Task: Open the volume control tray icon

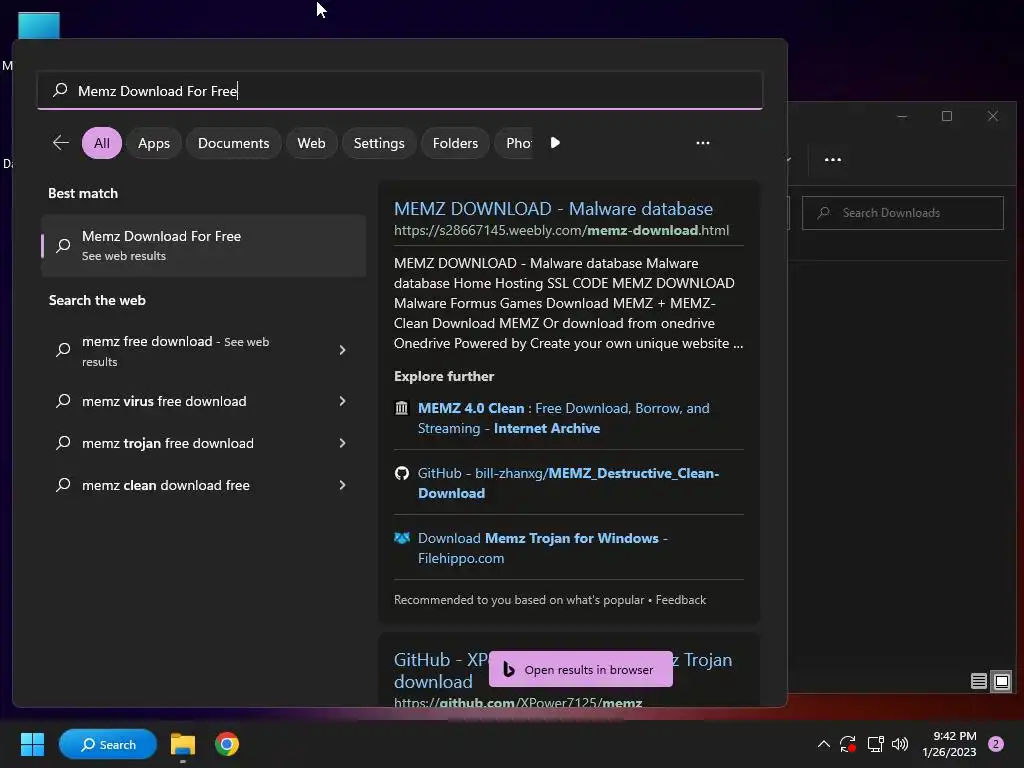Action: point(900,744)
